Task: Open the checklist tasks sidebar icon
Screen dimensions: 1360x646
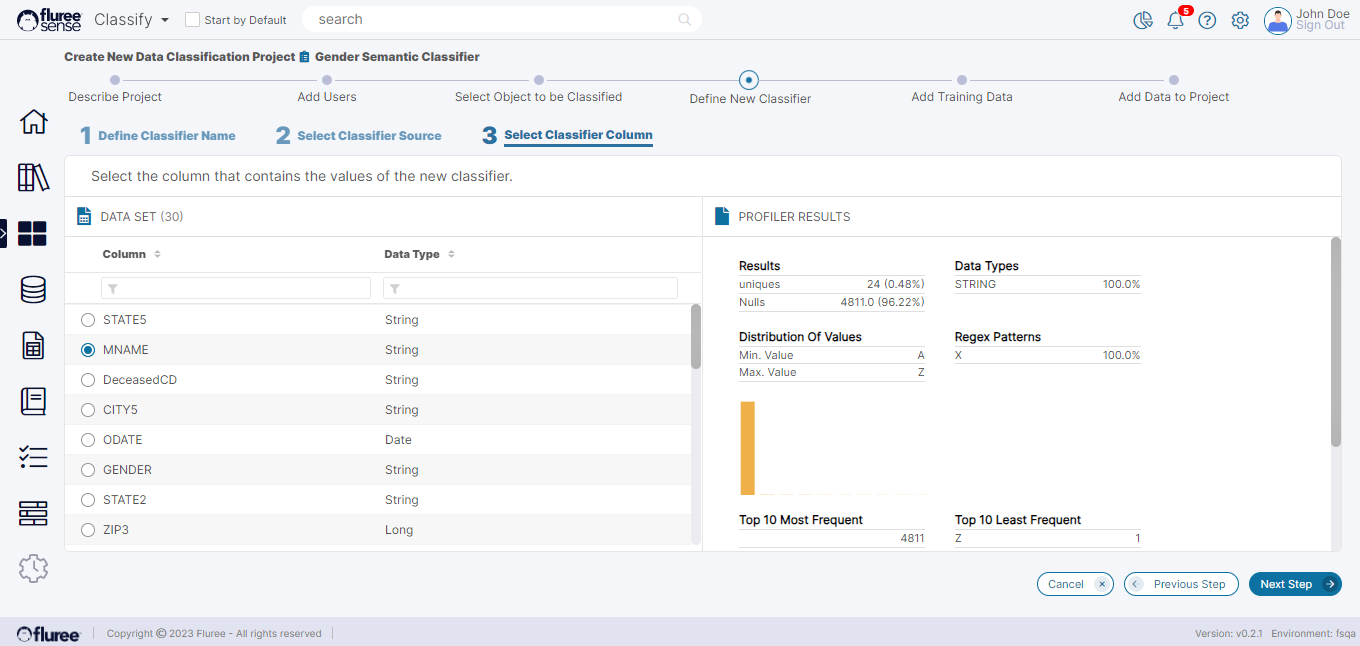Action: (33, 458)
